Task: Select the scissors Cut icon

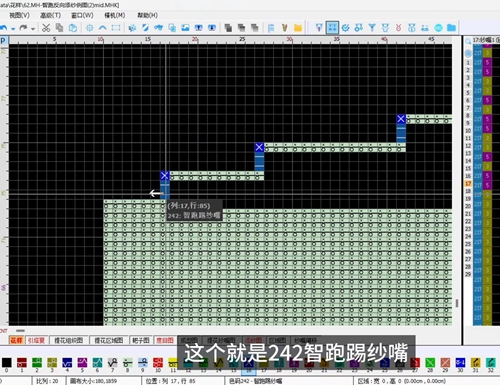Action: [46, 28]
